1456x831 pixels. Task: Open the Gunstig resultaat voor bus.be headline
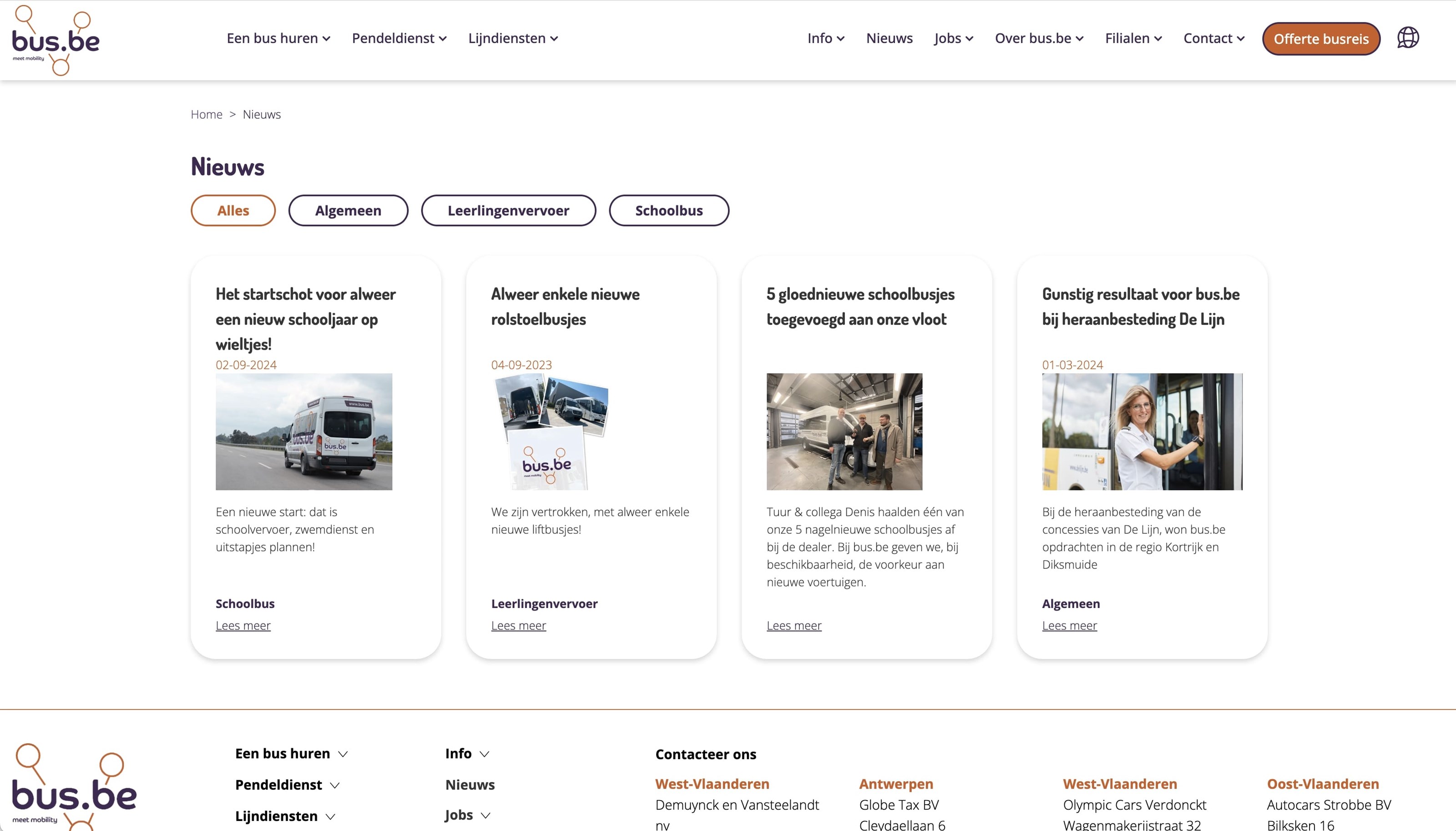[x=1140, y=306]
